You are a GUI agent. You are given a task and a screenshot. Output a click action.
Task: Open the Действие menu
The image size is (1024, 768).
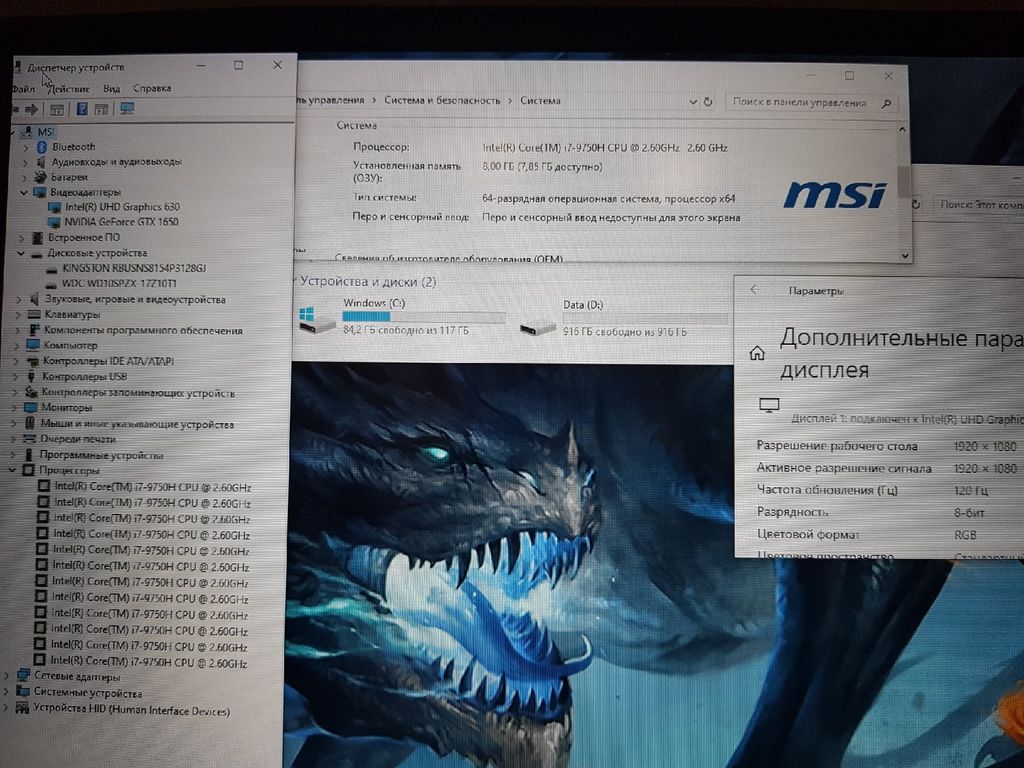click(69, 89)
